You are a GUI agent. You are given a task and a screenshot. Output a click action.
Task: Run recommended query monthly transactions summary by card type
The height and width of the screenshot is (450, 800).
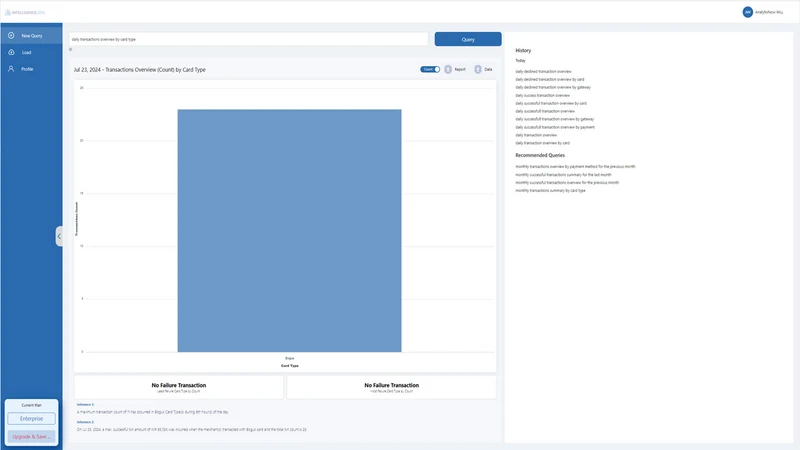pyautogui.click(x=551, y=190)
